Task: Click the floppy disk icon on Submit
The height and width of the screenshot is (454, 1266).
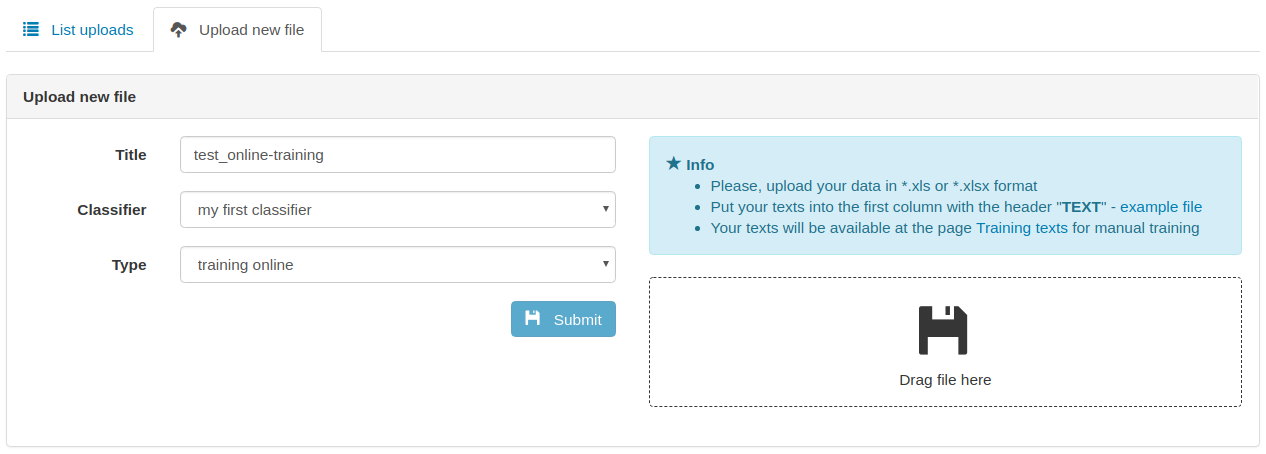Action: tap(533, 318)
